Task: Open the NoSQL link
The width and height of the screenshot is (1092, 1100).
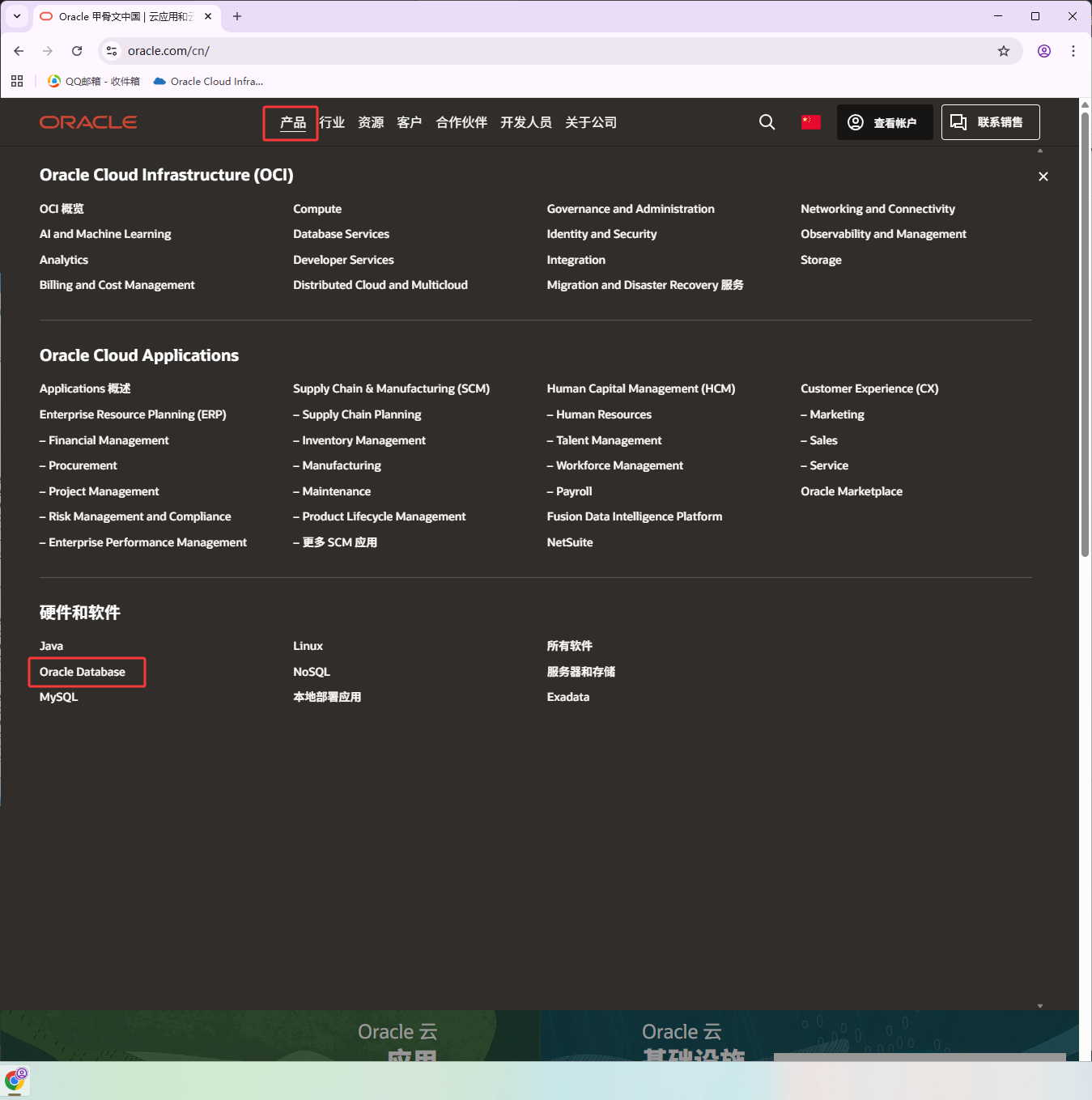Action: pyautogui.click(x=312, y=672)
